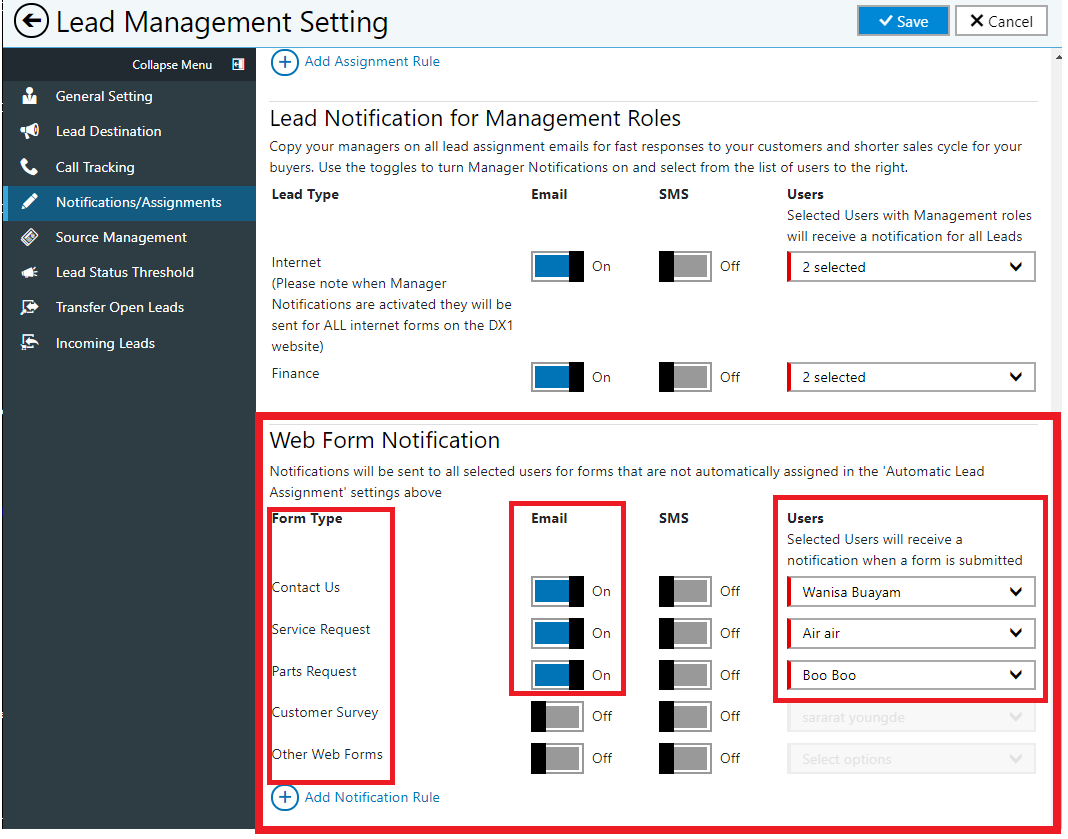Open Other Web Forms 'Select options' dropdown
The height and width of the screenshot is (839, 1068).
911,759
